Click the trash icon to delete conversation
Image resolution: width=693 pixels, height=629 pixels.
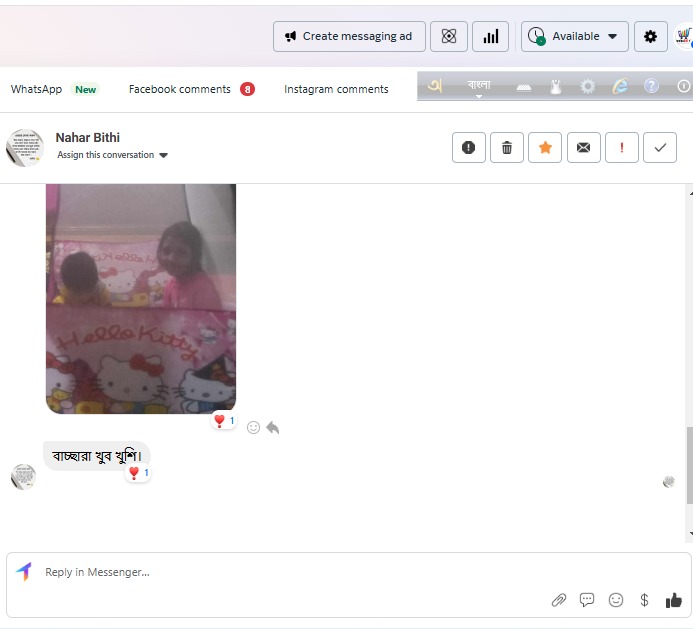(507, 148)
